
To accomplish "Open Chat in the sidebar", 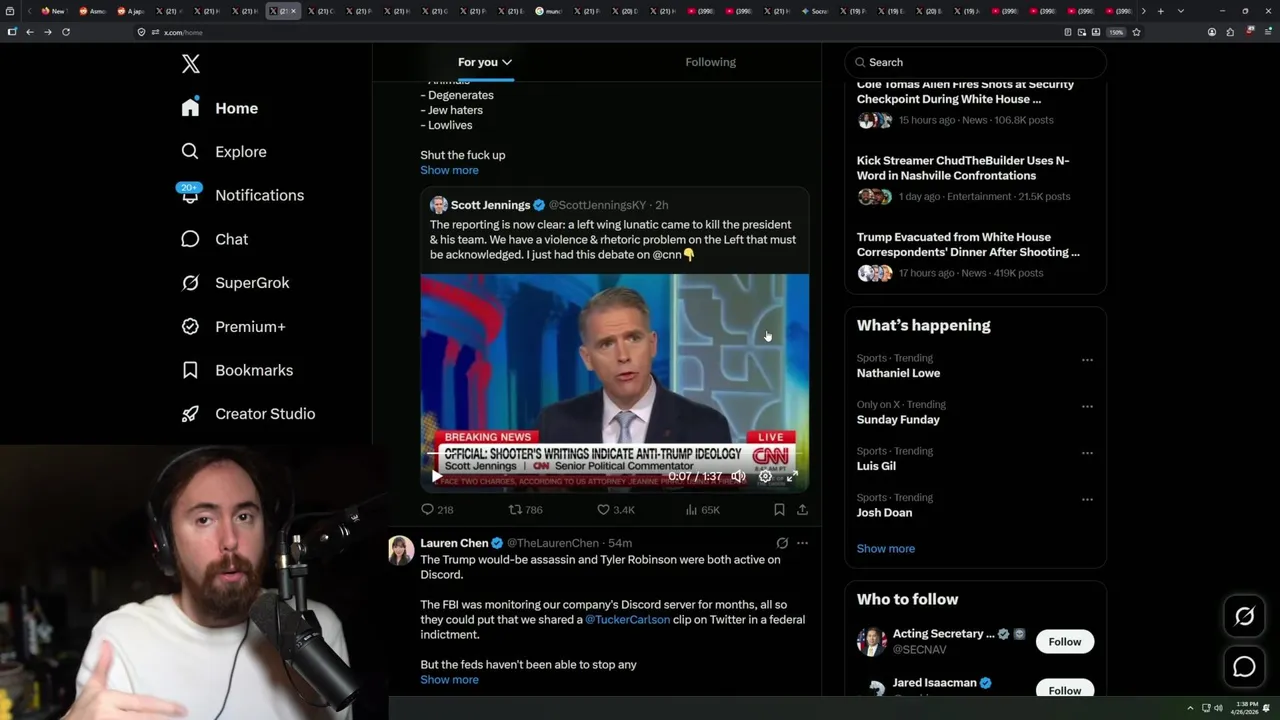I will (215, 239).
